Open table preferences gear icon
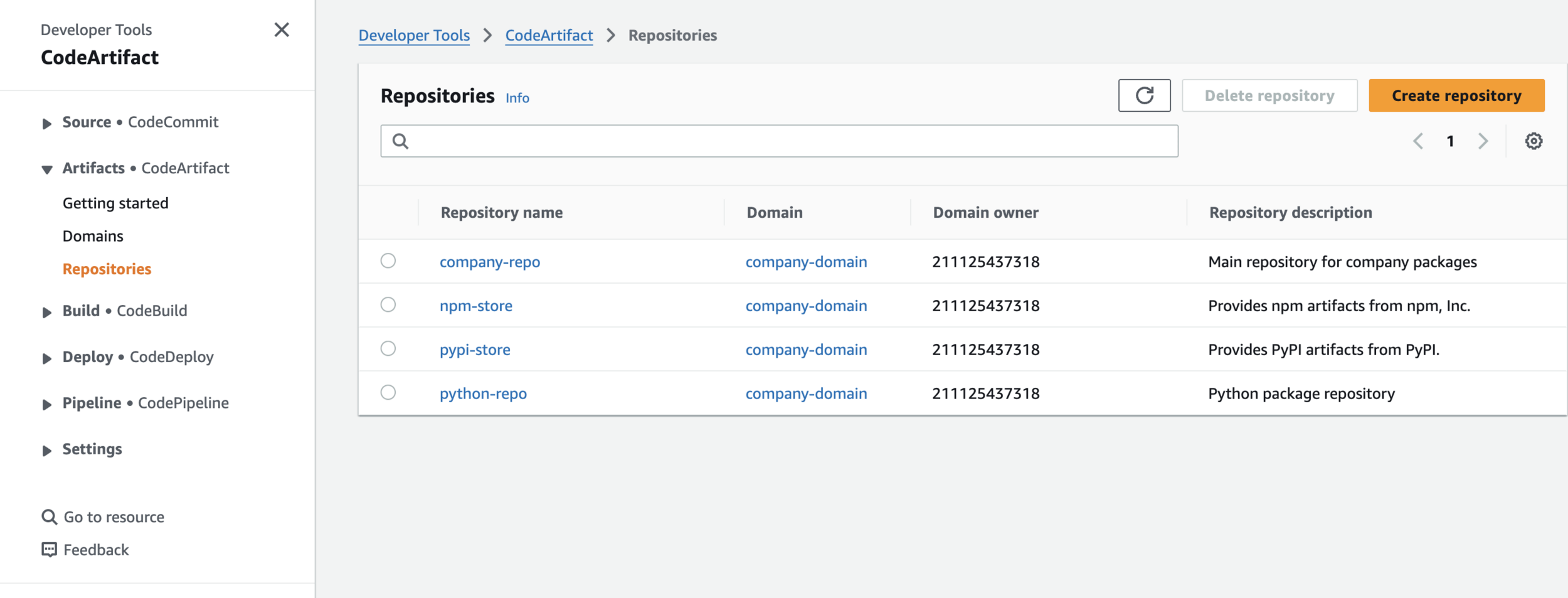 tap(1534, 141)
